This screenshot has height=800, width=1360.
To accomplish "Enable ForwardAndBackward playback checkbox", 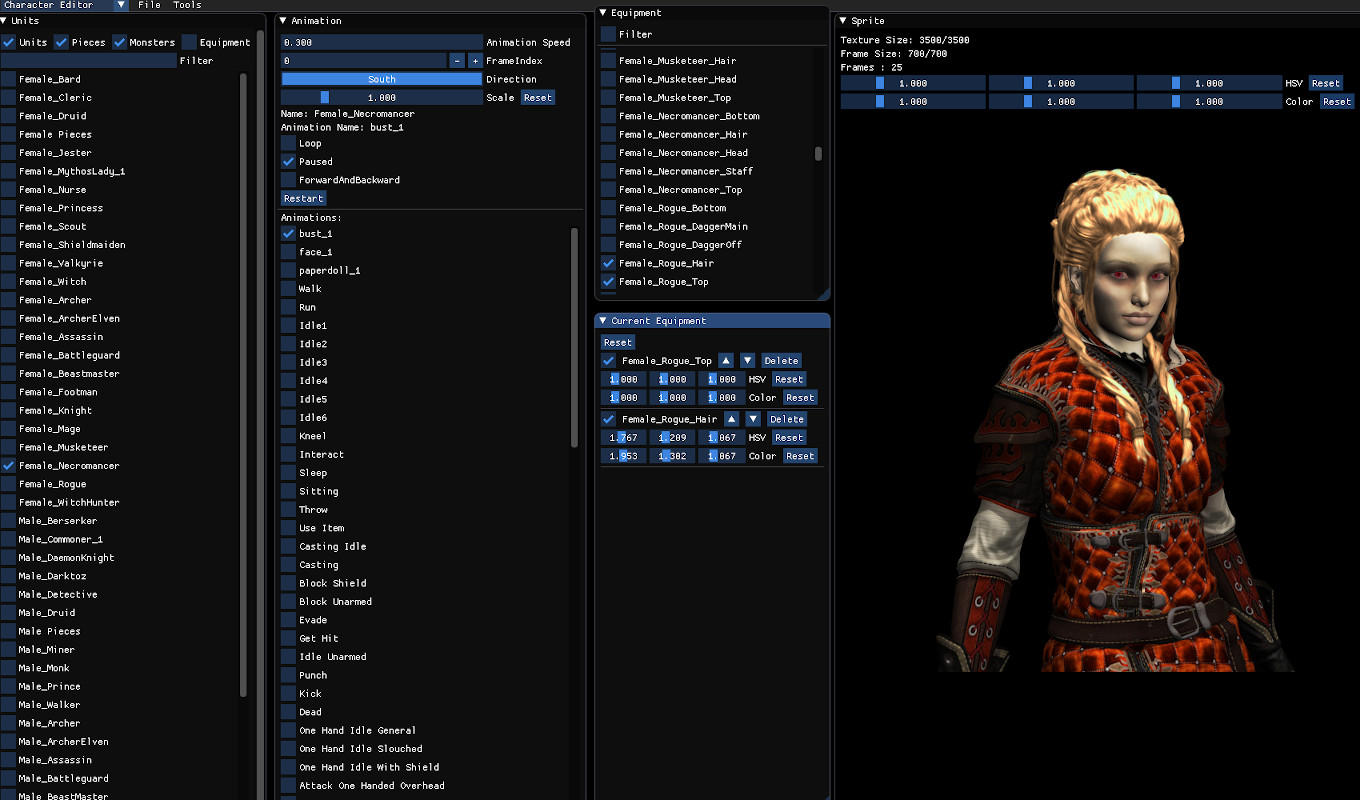I will tap(289, 180).
